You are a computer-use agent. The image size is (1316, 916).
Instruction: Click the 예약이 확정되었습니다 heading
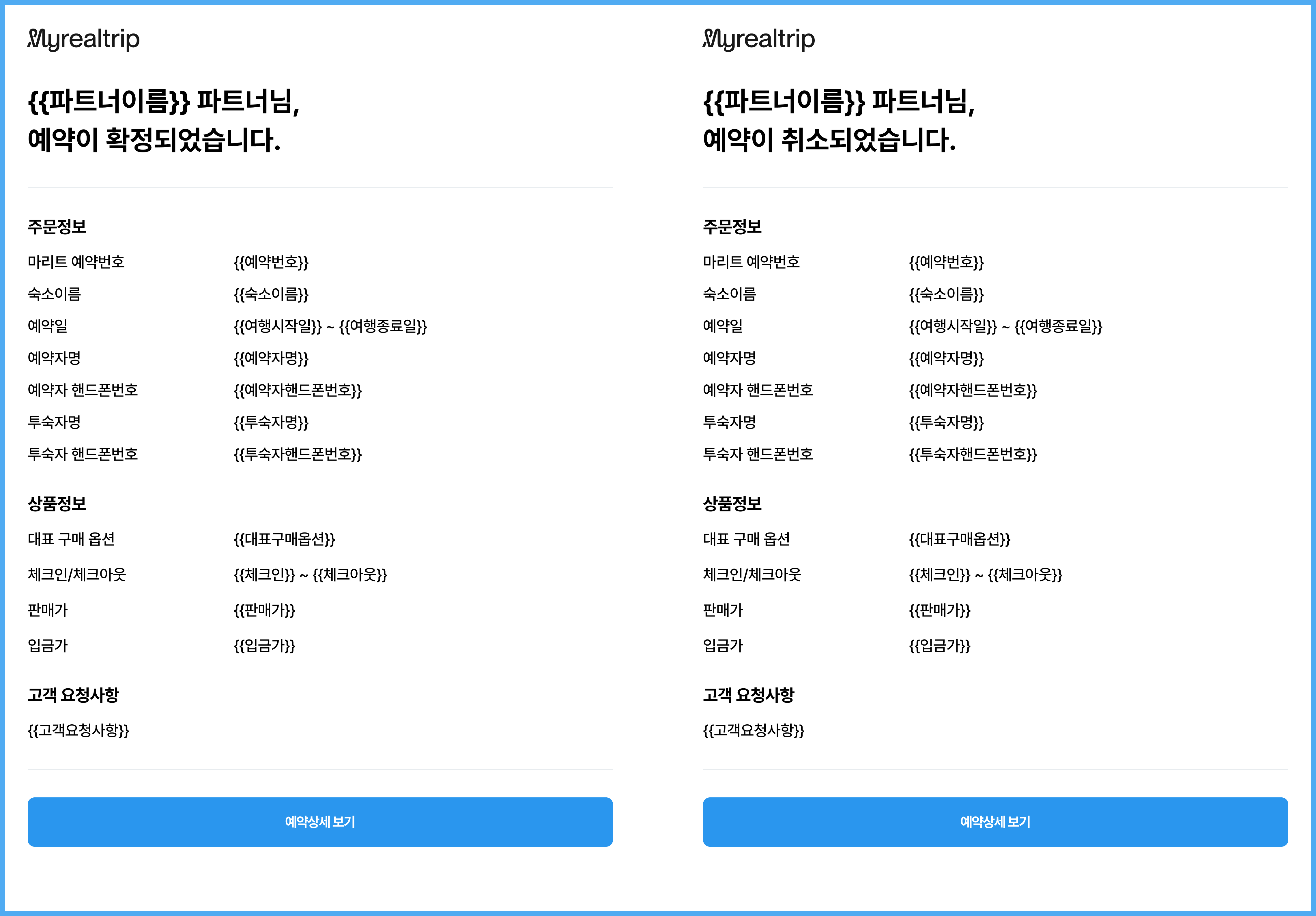point(154,140)
